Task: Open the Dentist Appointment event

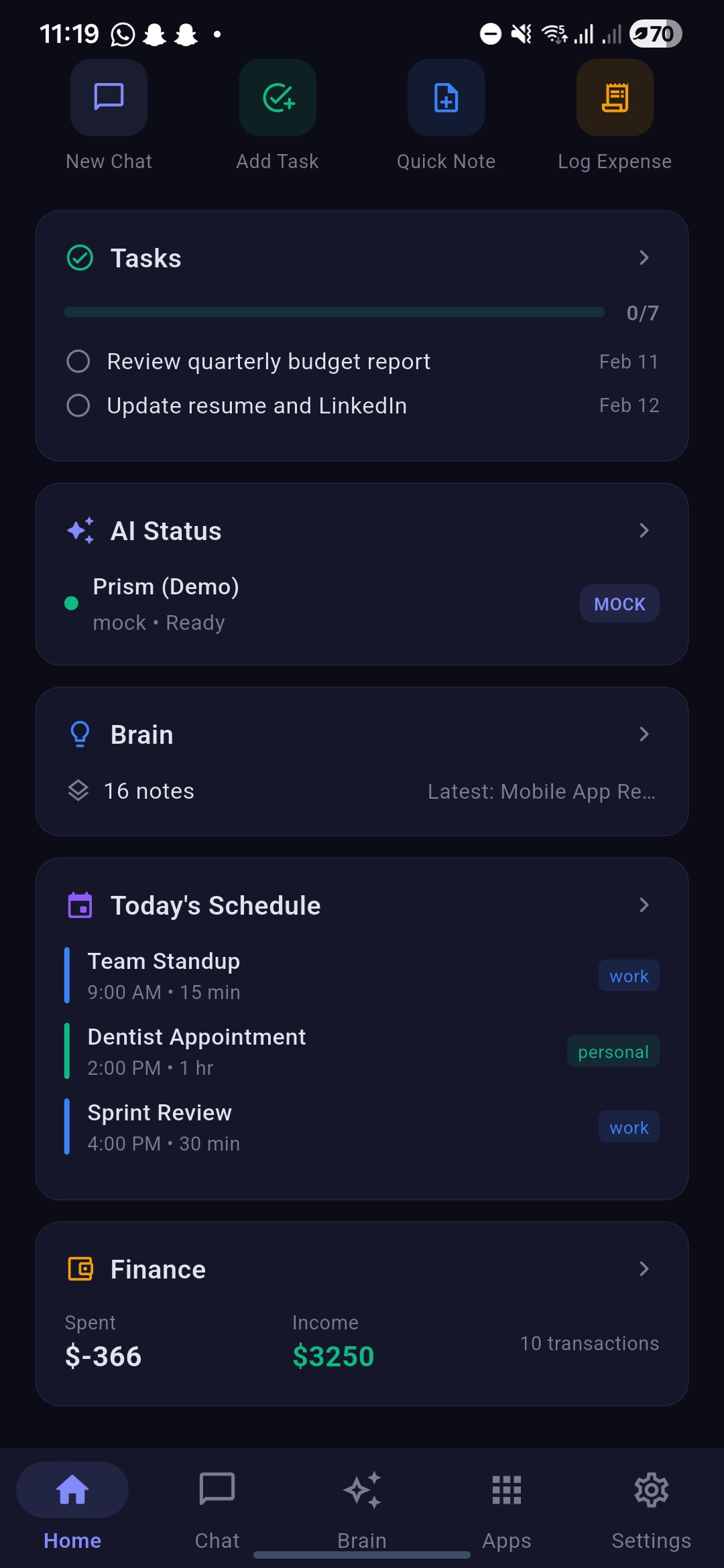Action: [362, 1051]
